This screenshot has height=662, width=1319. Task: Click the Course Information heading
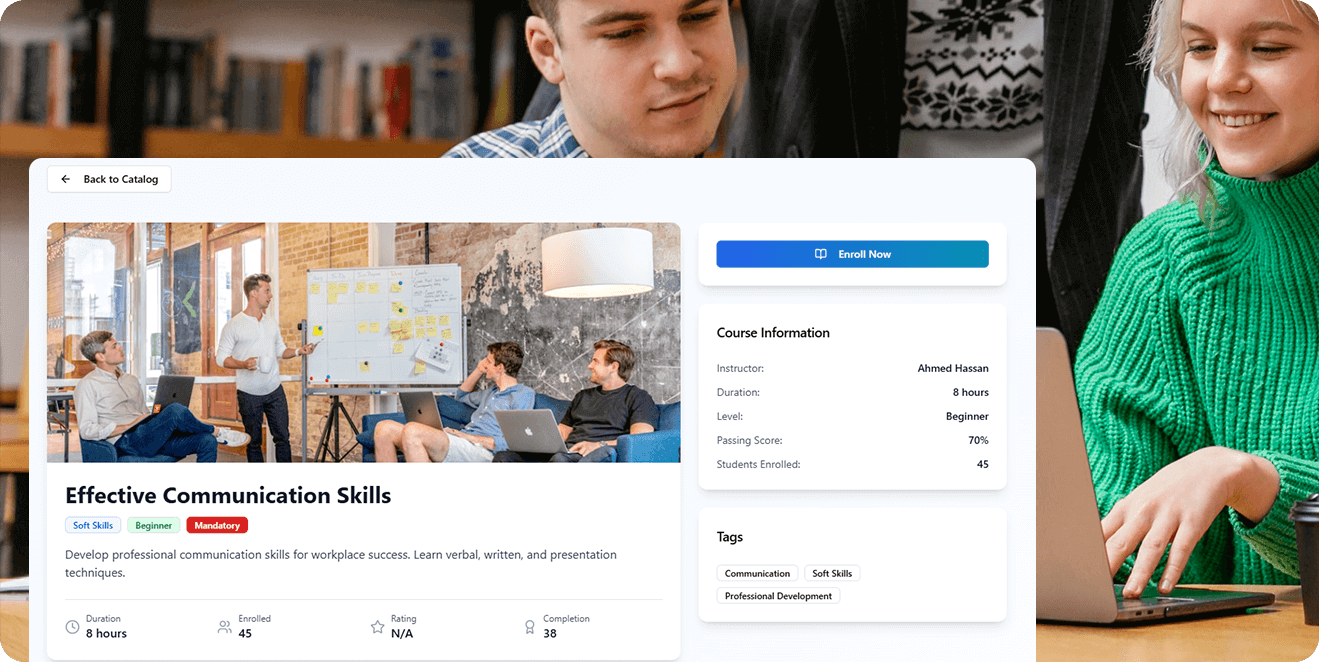773,333
